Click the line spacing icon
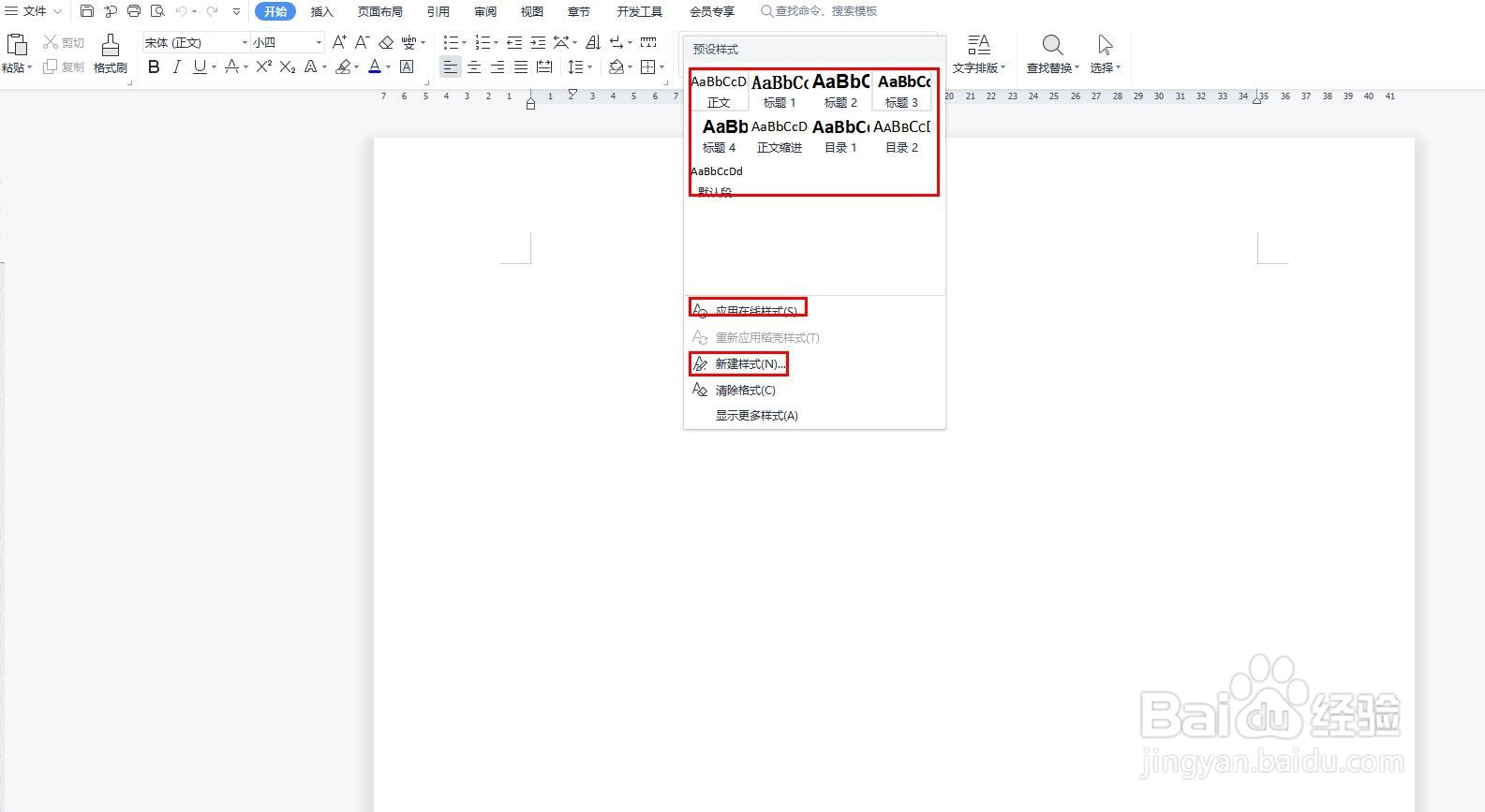This screenshot has width=1485, height=812. point(575,66)
